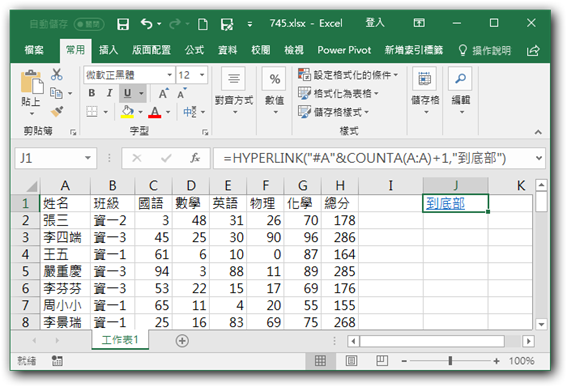Open the 數值 percent number group
This screenshot has height=387, width=567.
pos(275,91)
